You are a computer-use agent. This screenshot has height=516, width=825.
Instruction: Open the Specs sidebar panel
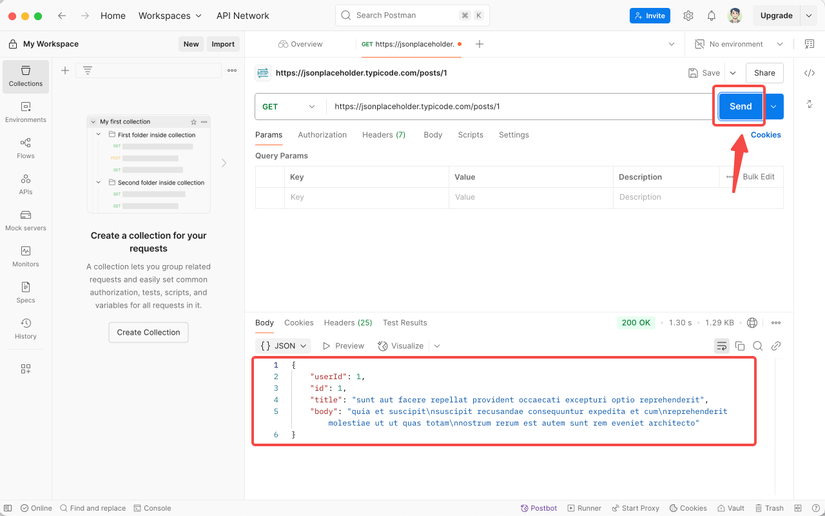[x=25, y=293]
